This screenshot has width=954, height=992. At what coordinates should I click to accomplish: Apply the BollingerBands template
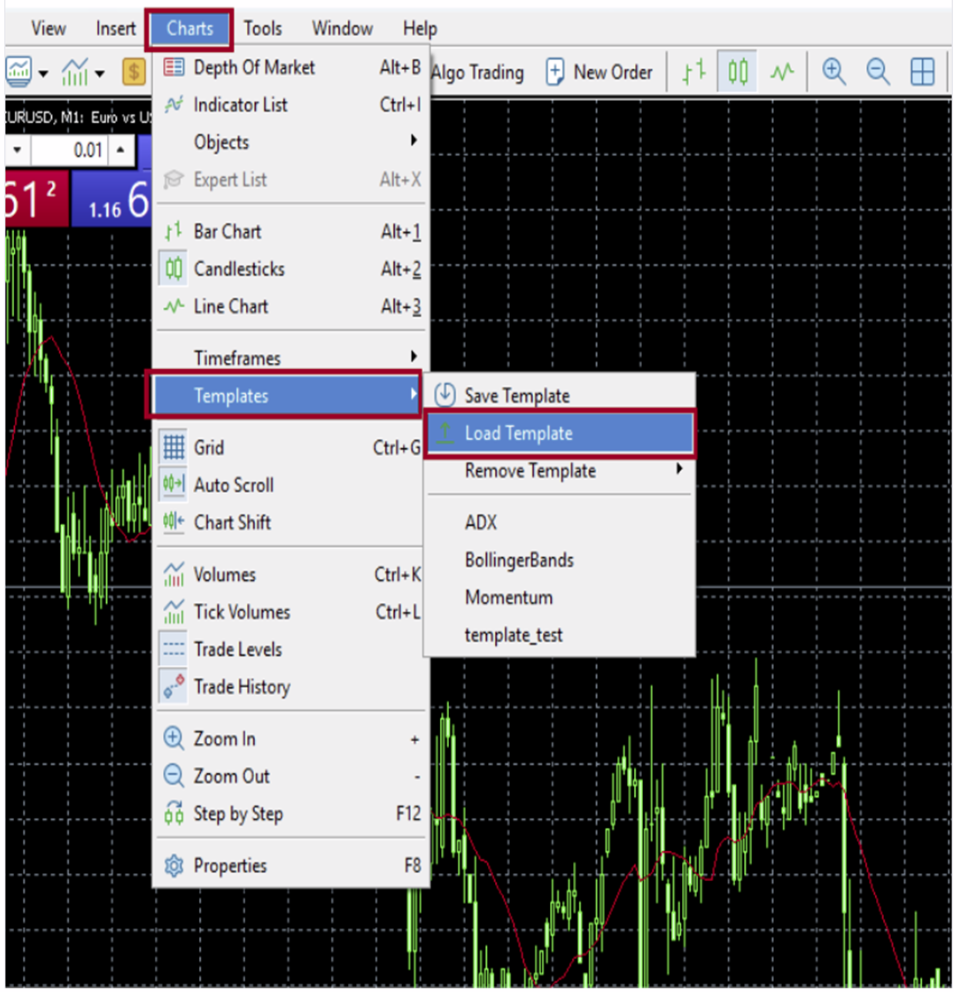pos(519,560)
